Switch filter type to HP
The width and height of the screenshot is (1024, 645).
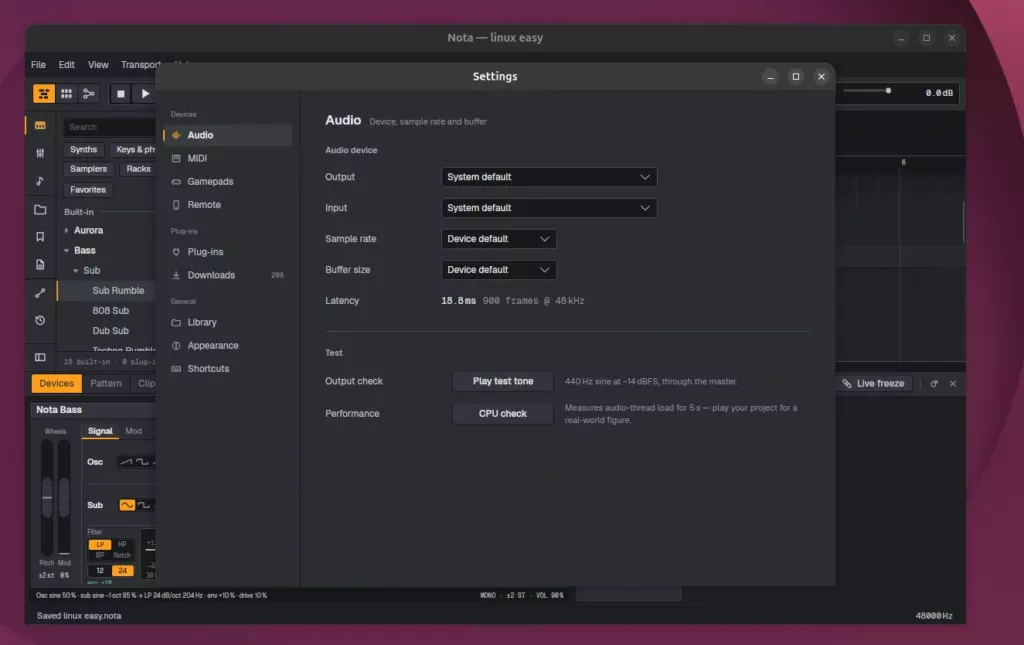pos(122,544)
